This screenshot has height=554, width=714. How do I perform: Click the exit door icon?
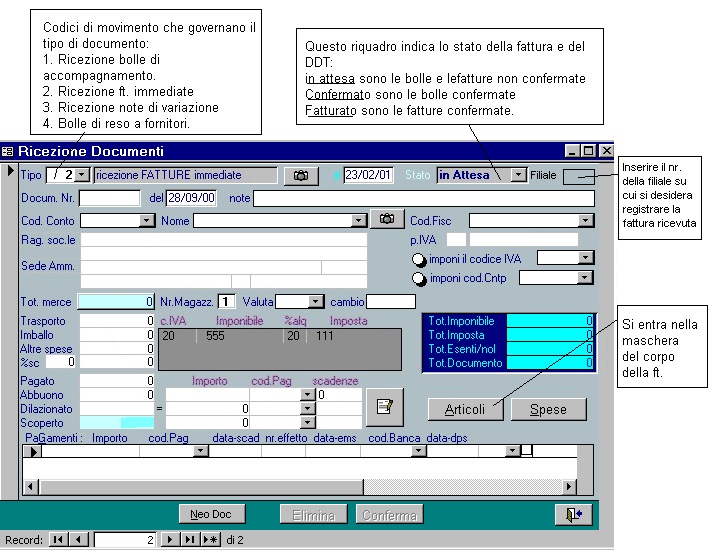(573, 514)
